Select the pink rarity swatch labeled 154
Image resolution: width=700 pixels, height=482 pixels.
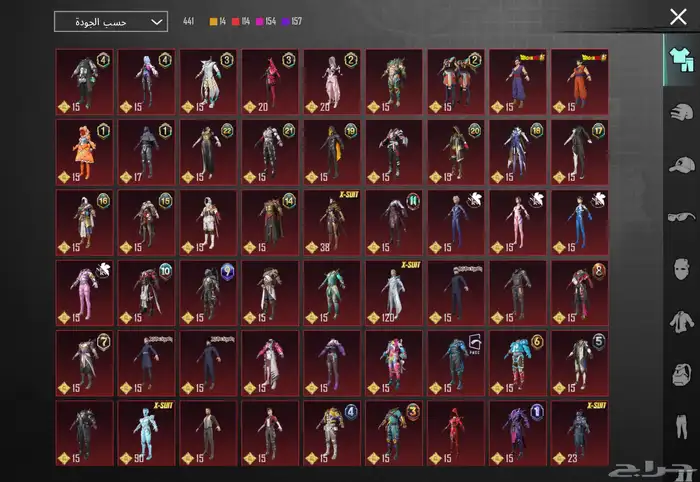pyautogui.click(x=264, y=21)
